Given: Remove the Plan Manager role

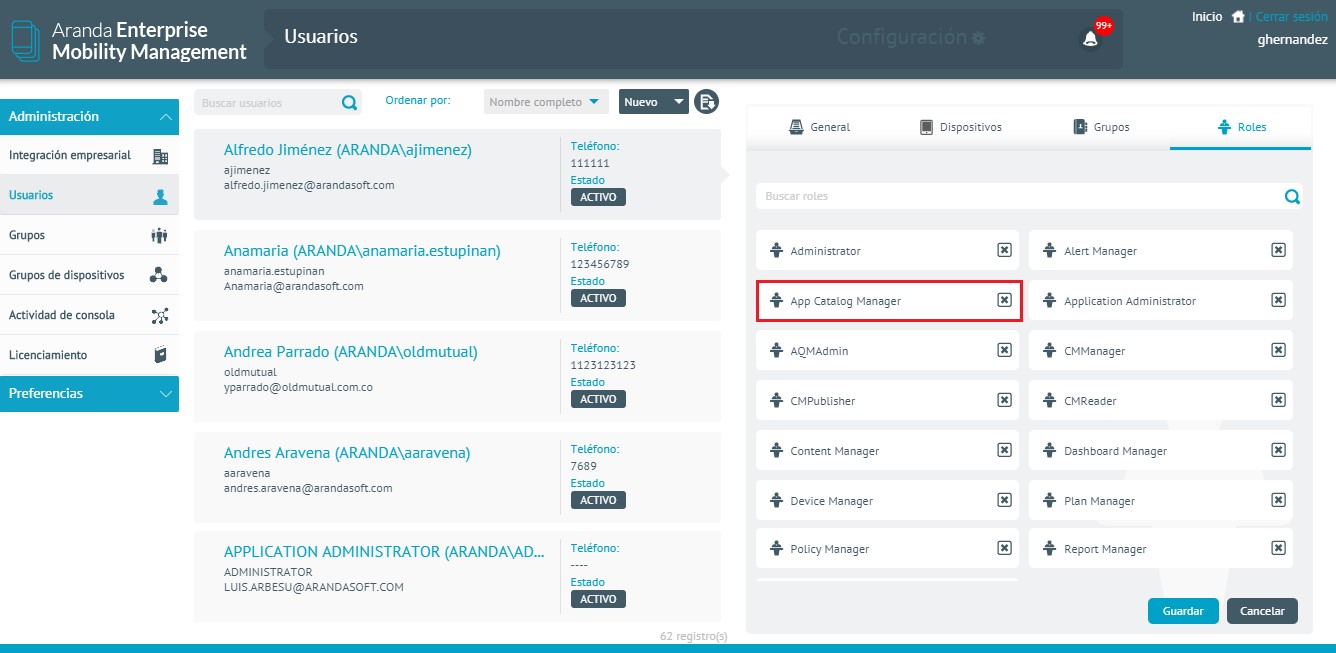Looking at the screenshot, I should point(1278,500).
